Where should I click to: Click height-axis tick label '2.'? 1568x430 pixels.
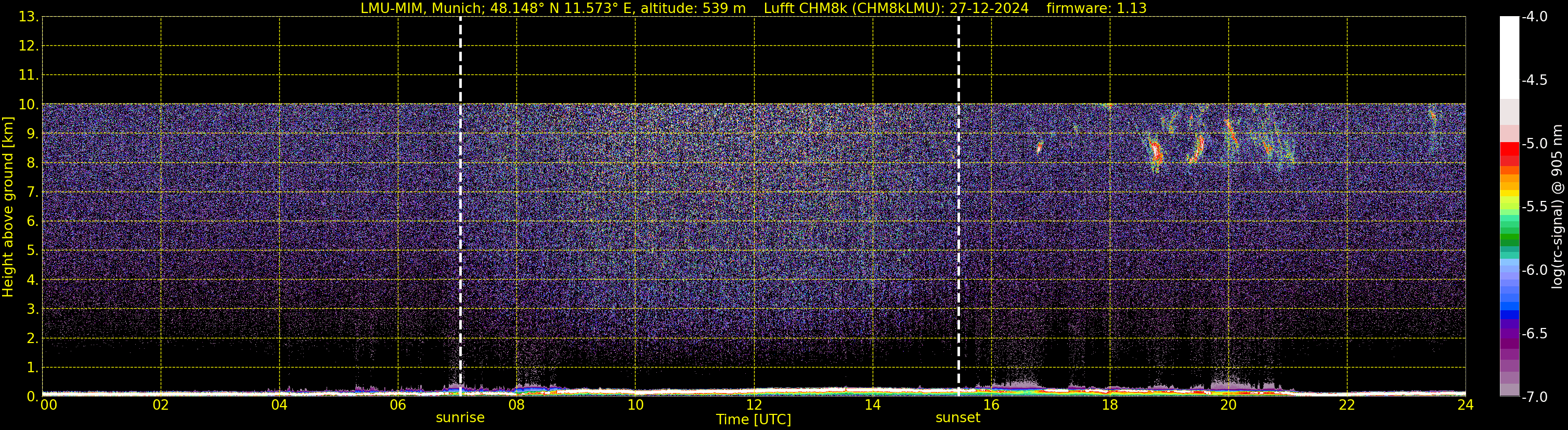pos(32,339)
